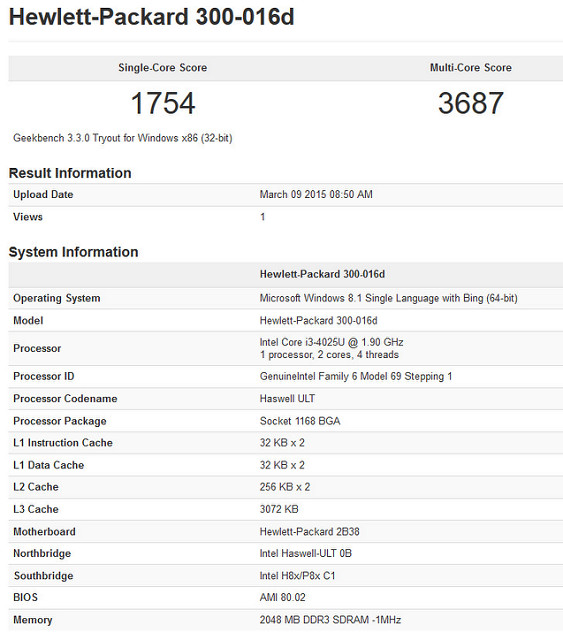Screen dimensions: 563x640
Task: Select the Intel H8x/P8x C1 value
Action: pos(297,576)
